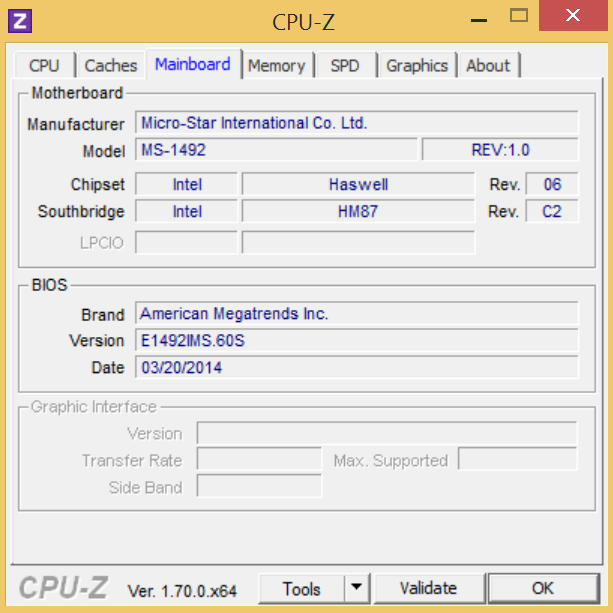
Task: Click the Max. Supported field
Action: tap(518, 460)
